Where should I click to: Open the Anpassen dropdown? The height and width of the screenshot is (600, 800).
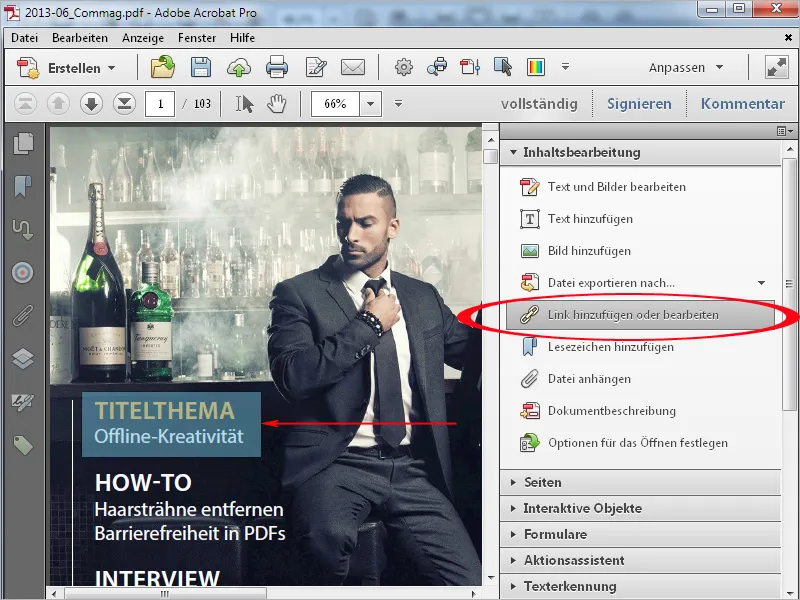point(686,67)
